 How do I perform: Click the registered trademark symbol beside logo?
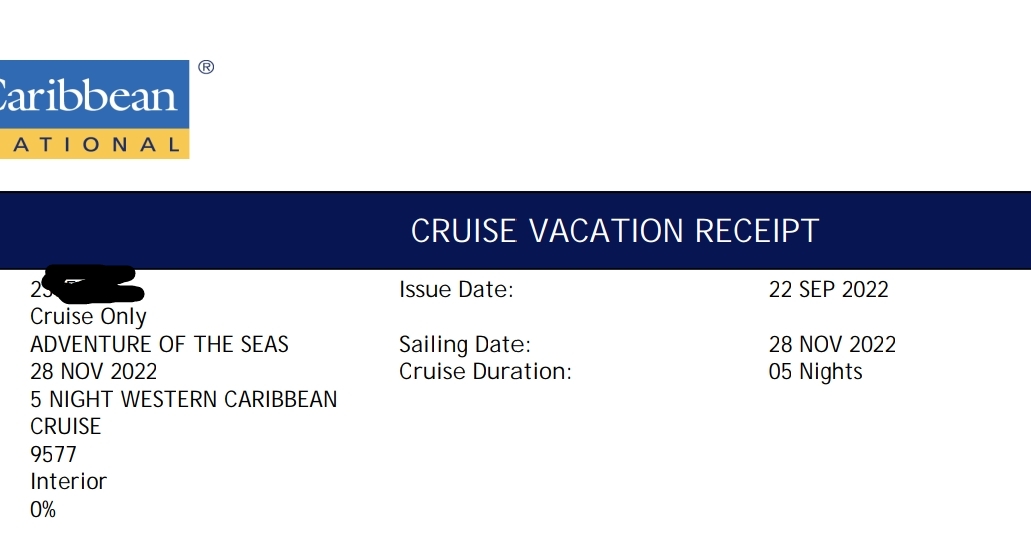coord(206,67)
